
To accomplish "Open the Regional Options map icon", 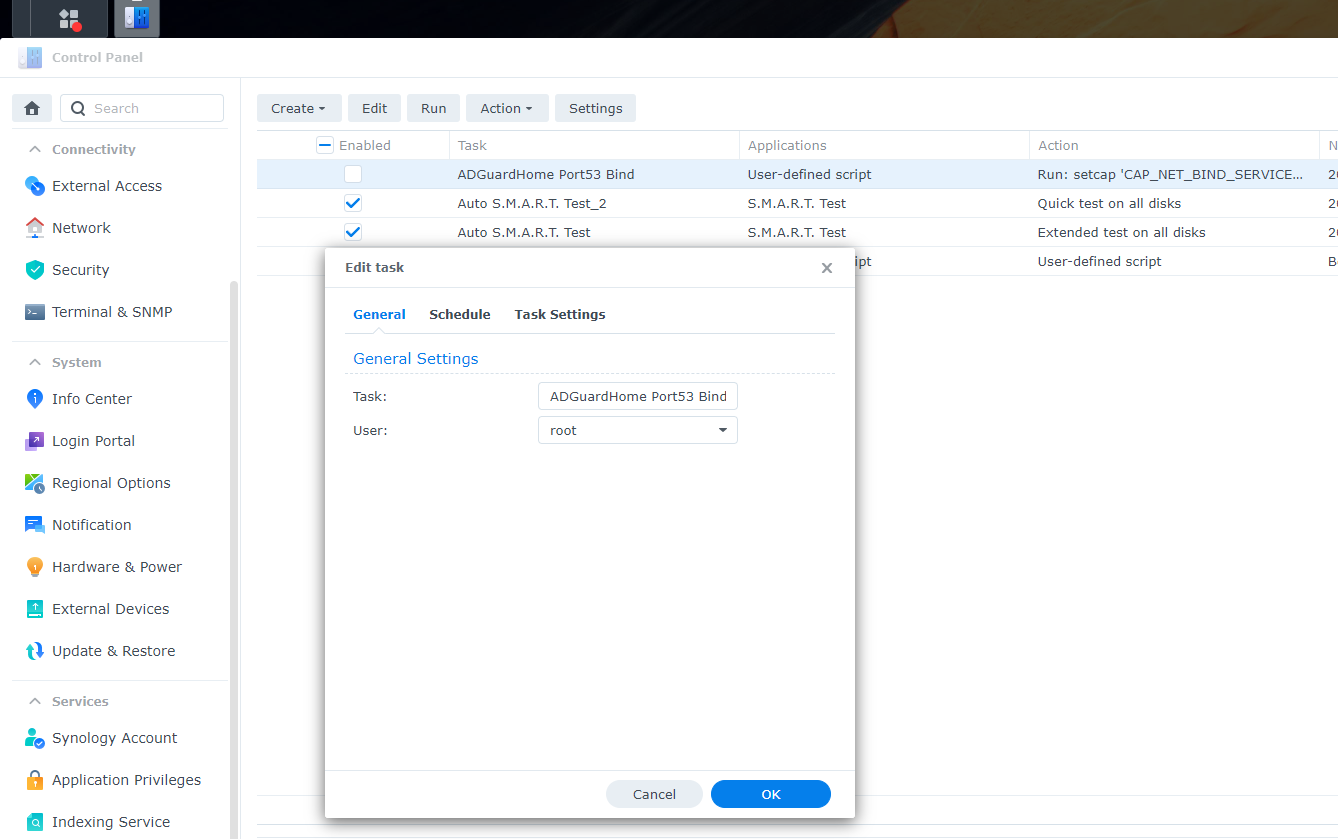I will pyautogui.click(x=35, y=483).
